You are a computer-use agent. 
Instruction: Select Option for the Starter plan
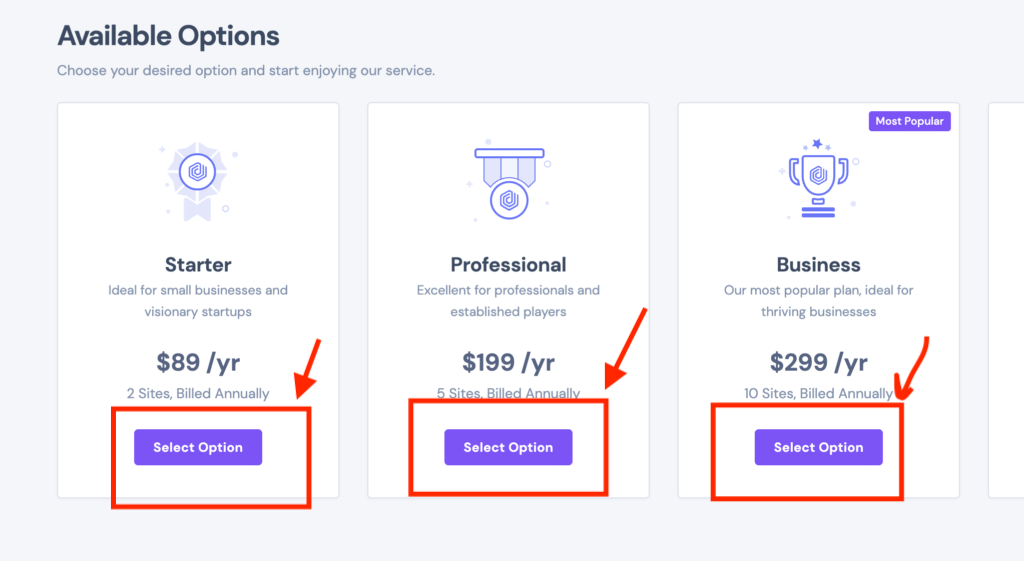pos(198,447)
